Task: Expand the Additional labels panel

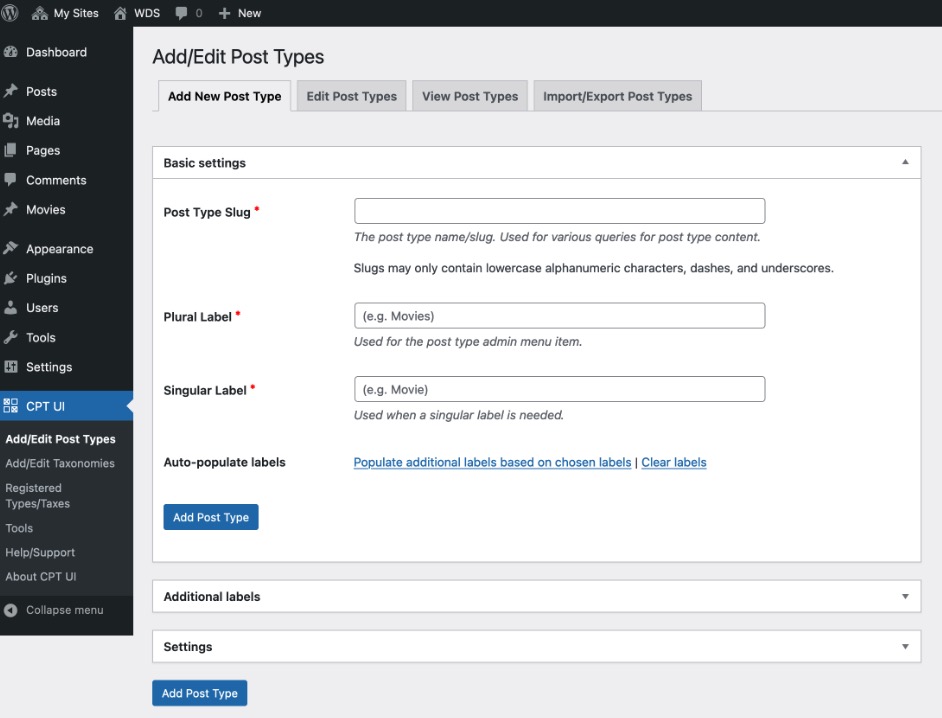Action: pos(905,596)
